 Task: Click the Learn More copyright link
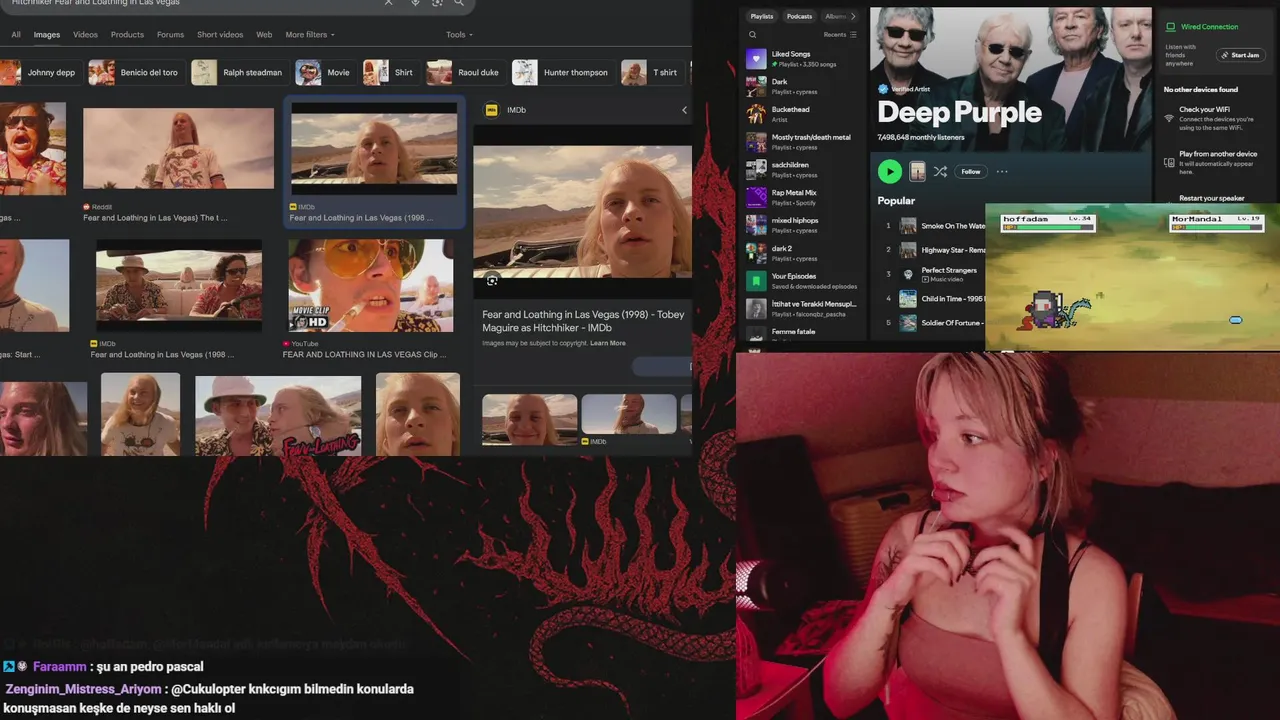click(x=608, y=343)
